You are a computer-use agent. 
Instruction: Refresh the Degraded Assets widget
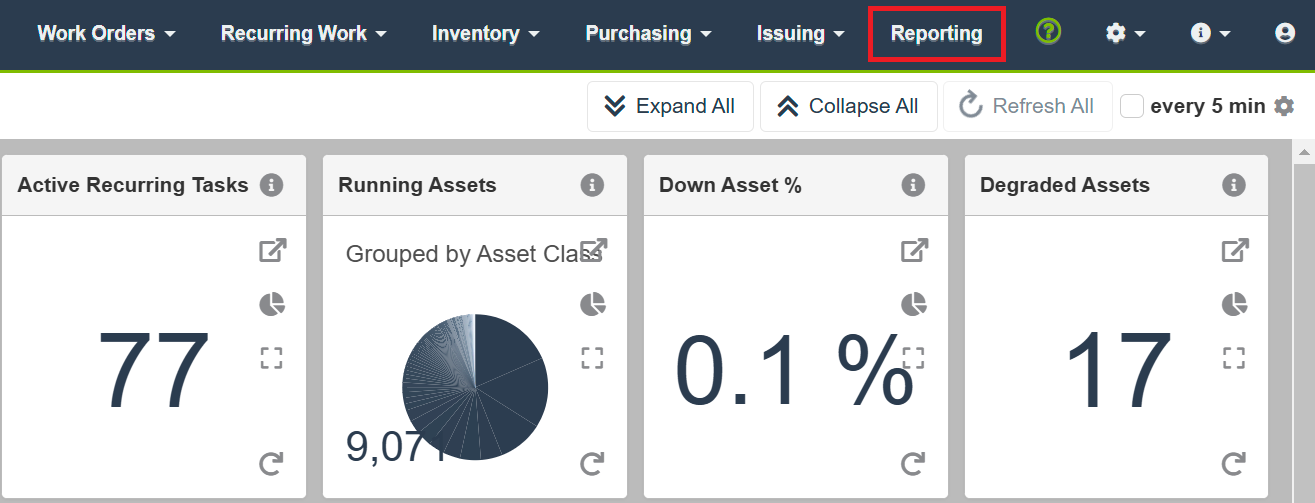[x=1235, y=463]
